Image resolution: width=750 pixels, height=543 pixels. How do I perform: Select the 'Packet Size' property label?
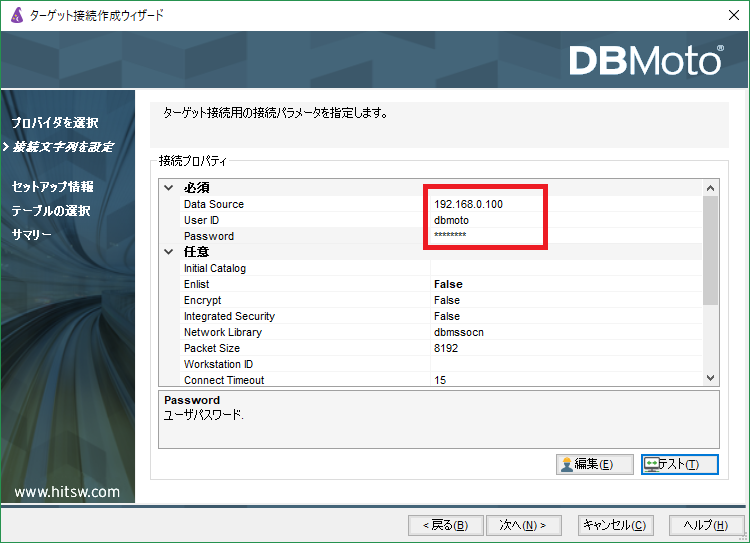[x=212, y=348]
